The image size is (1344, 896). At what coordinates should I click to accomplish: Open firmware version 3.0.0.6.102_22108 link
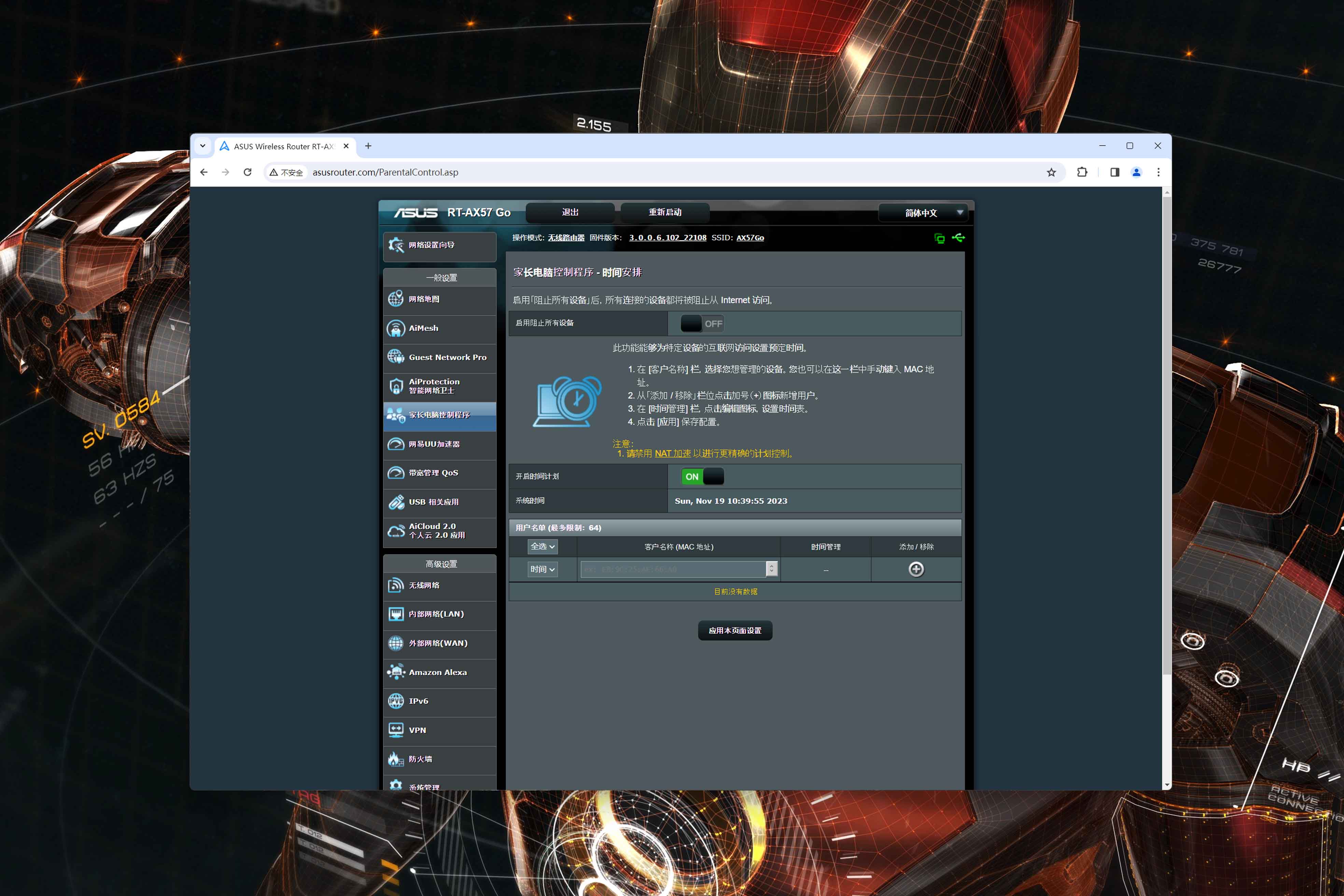668,238
